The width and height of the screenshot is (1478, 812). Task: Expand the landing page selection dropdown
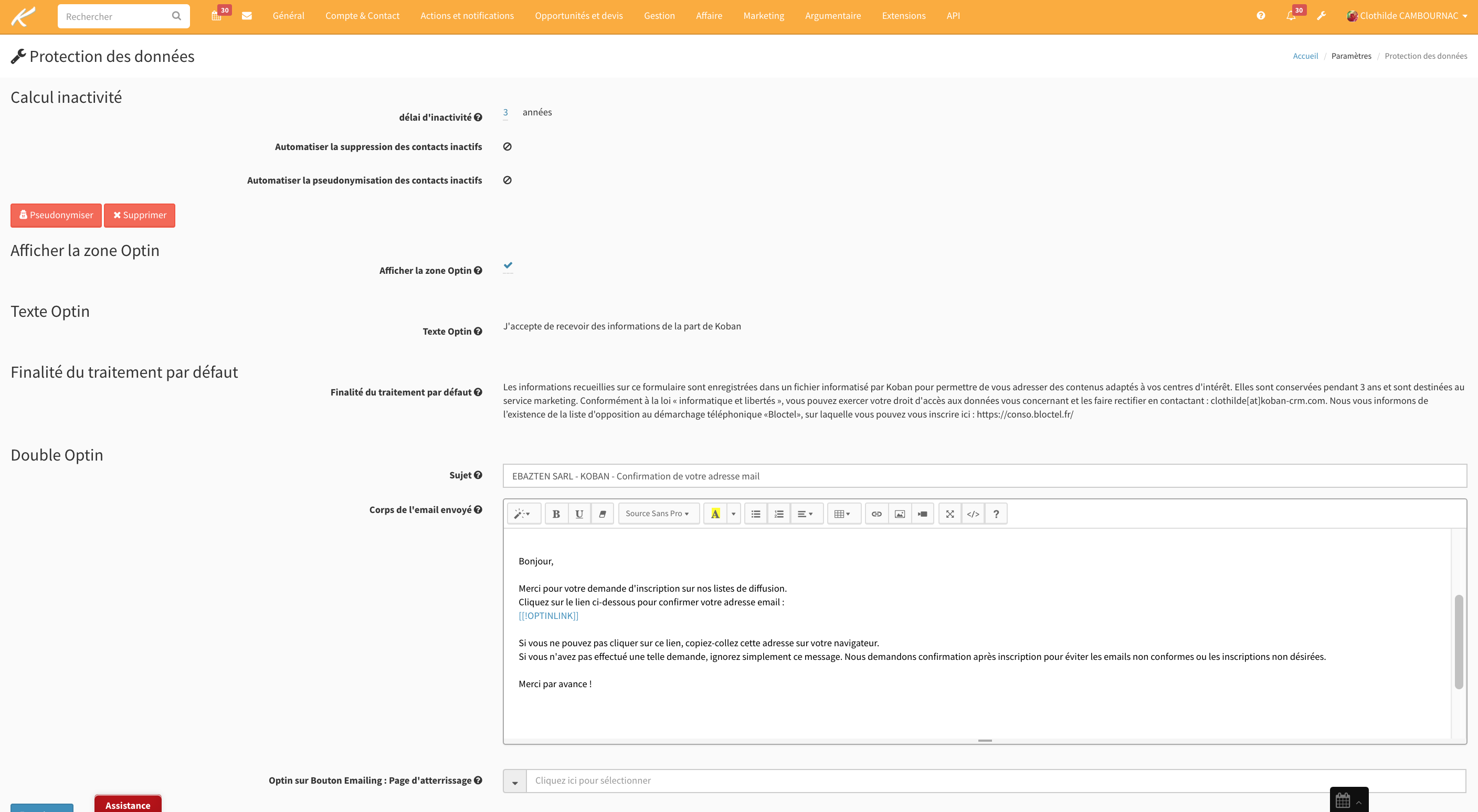click(515, 781)
